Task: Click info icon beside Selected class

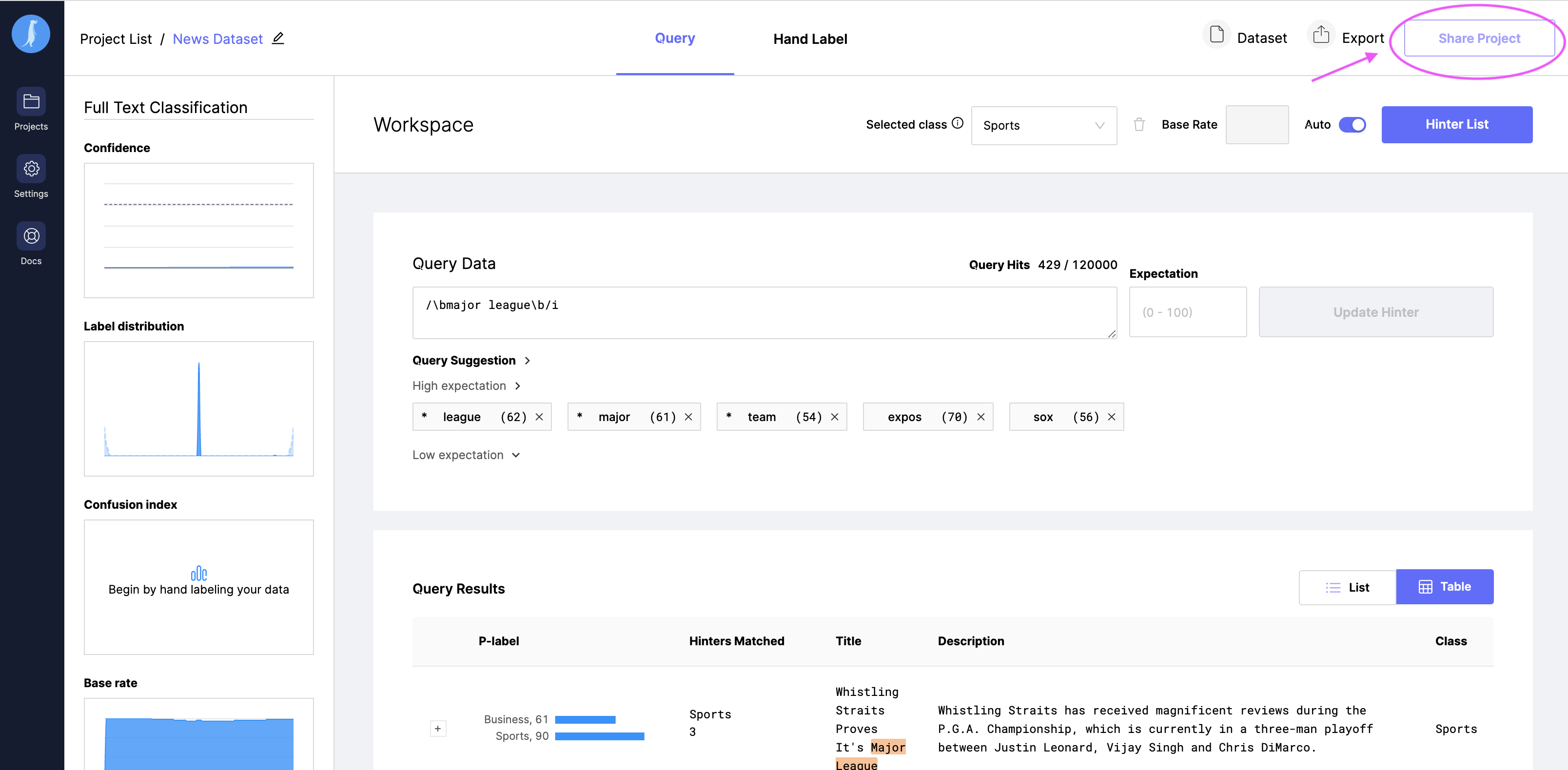Action: tap(958, 123)
